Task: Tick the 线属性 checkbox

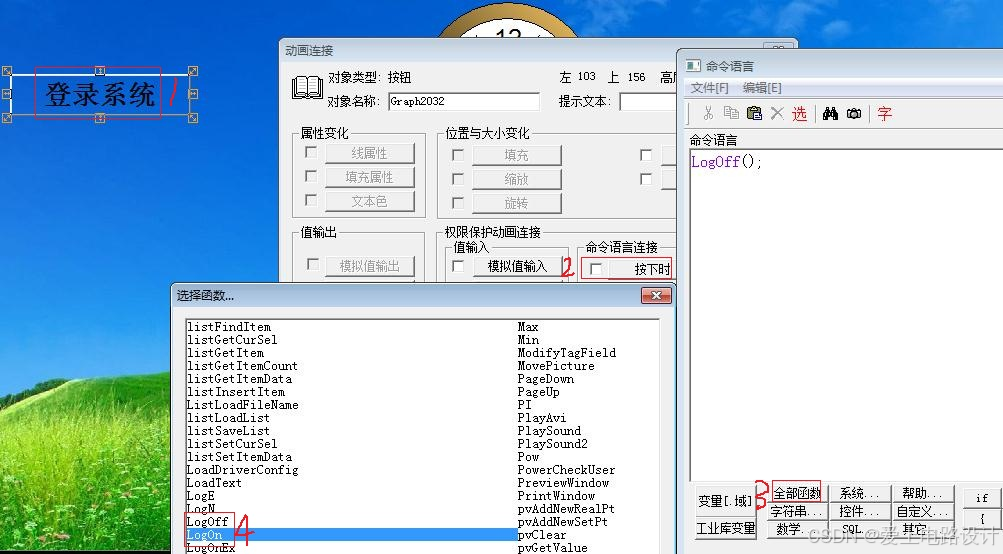Action: click(x=311, y=152)
